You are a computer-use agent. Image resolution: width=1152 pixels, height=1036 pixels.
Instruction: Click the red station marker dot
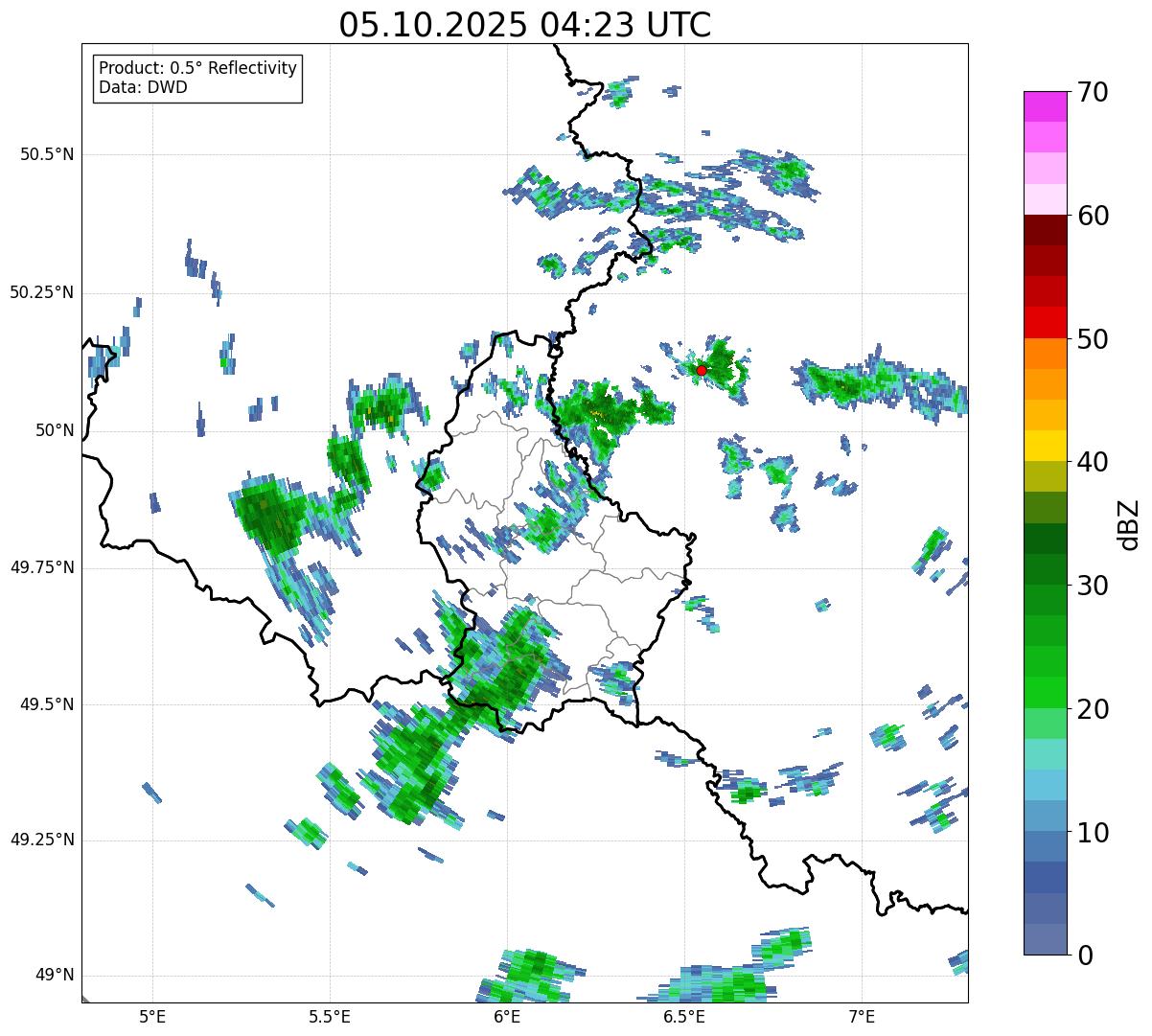(702, 370)
